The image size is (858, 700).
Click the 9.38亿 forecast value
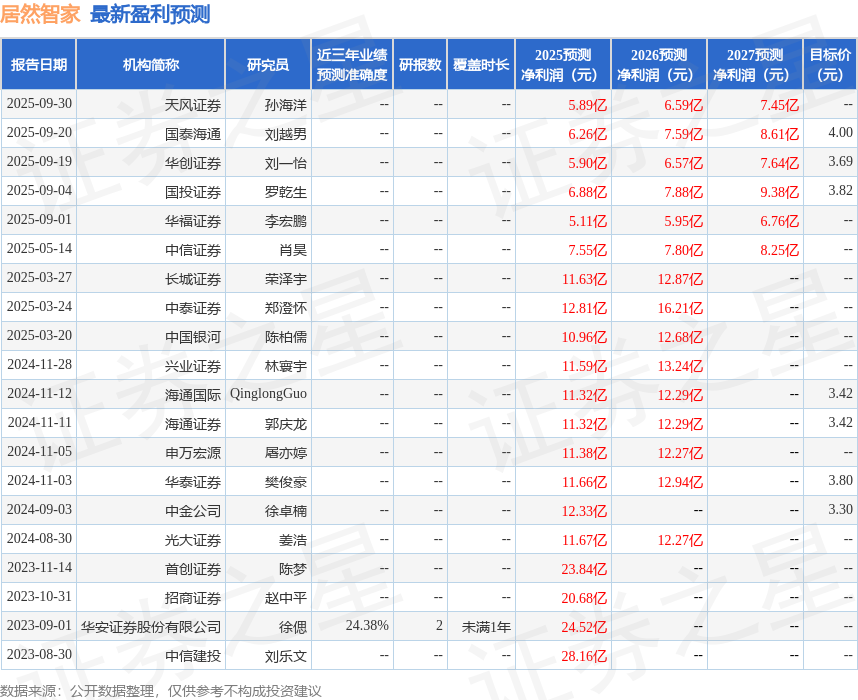pyautogui.click(x=779, y=192)
